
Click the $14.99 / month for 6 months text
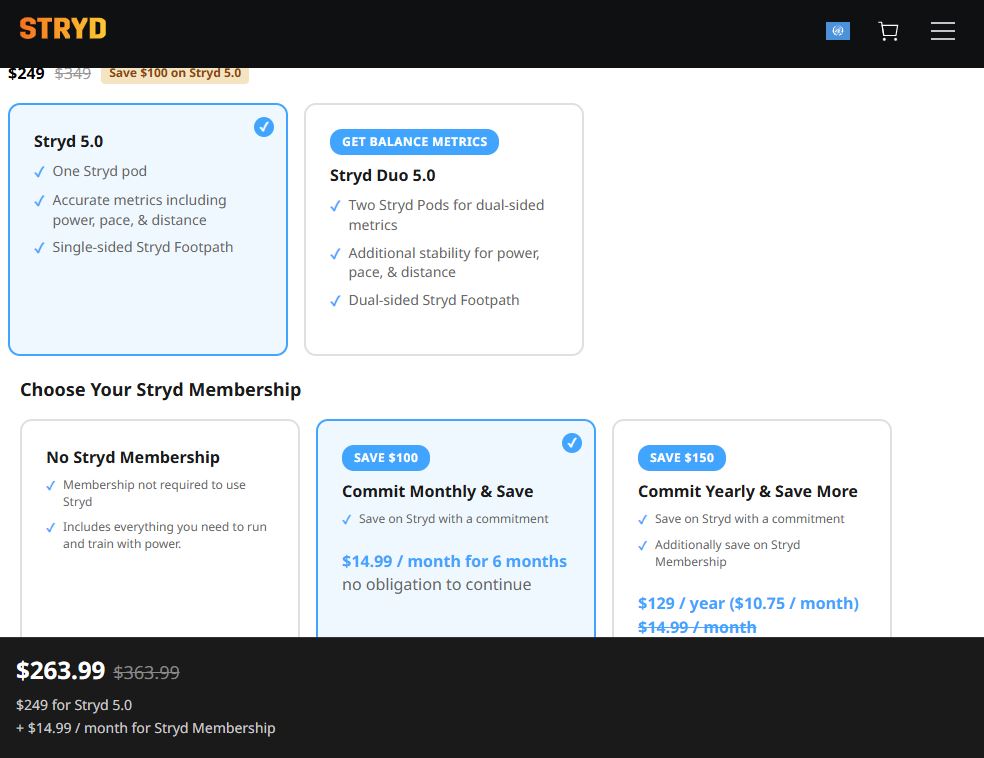(454, 561)
